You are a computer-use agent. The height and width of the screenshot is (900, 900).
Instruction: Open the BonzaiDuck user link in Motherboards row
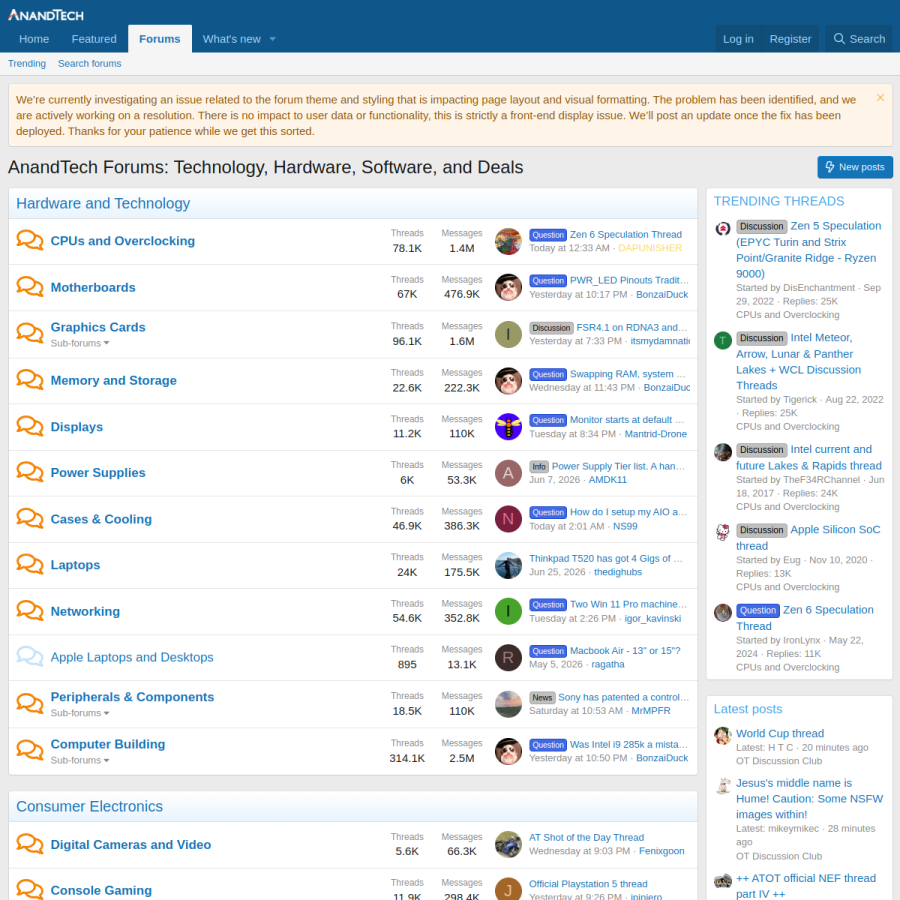click(662, 294)
